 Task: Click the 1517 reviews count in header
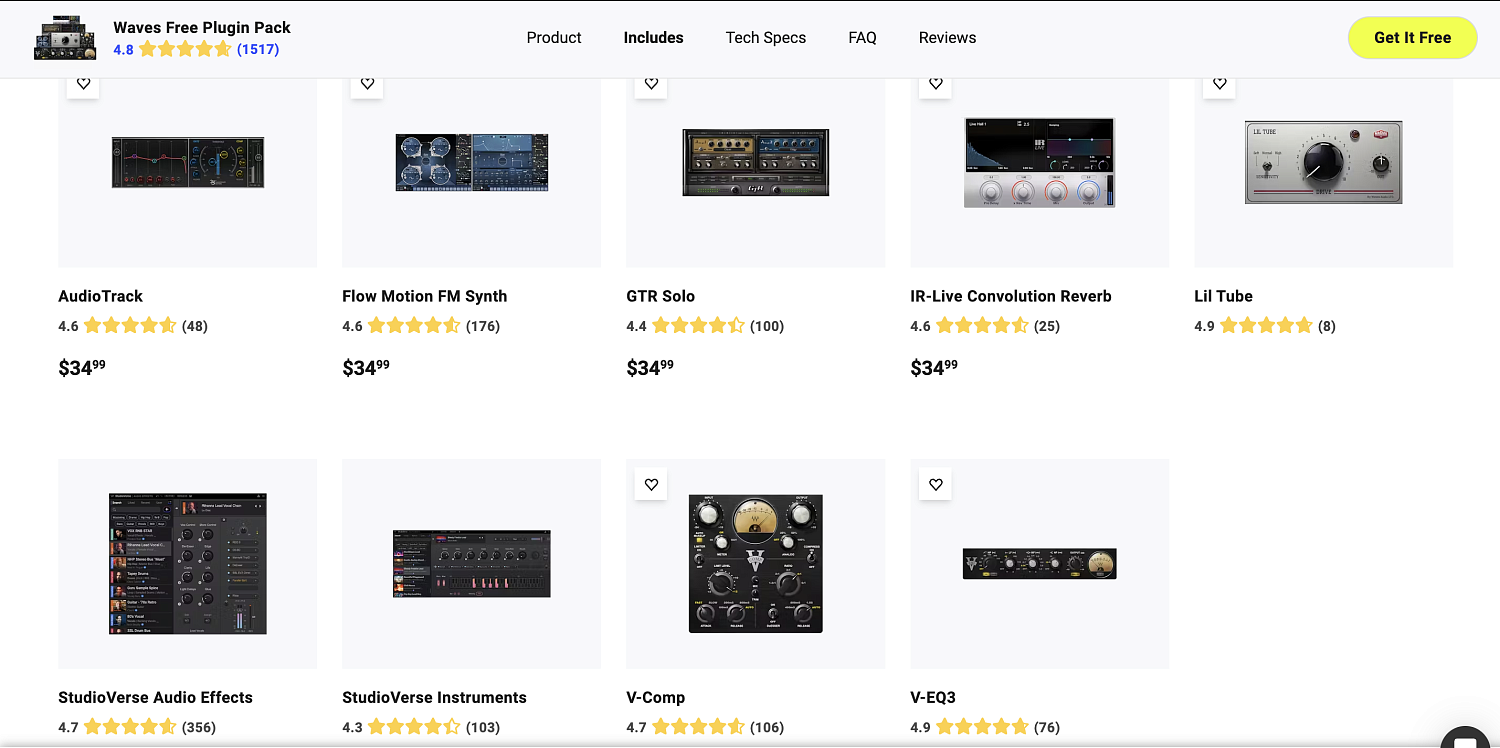pos(258,49)
